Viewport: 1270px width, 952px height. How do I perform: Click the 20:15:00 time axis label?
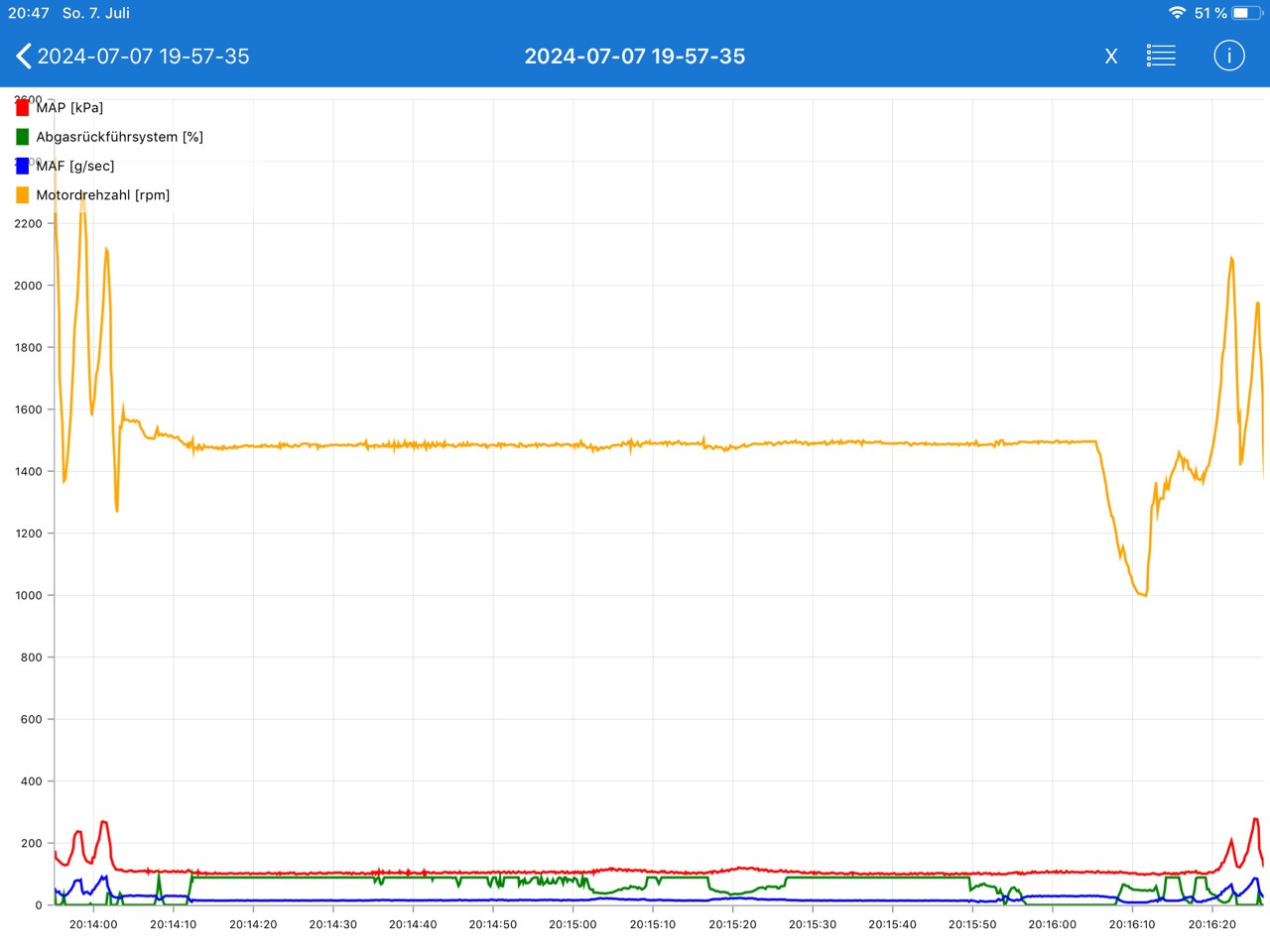572,924
